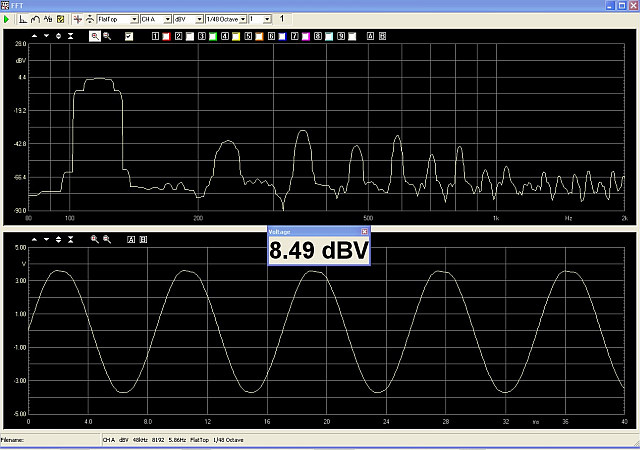Pick the yellow trace 4 color swatch
The width and height of the screenshot is (640, 450).
[x=236, y=36]
